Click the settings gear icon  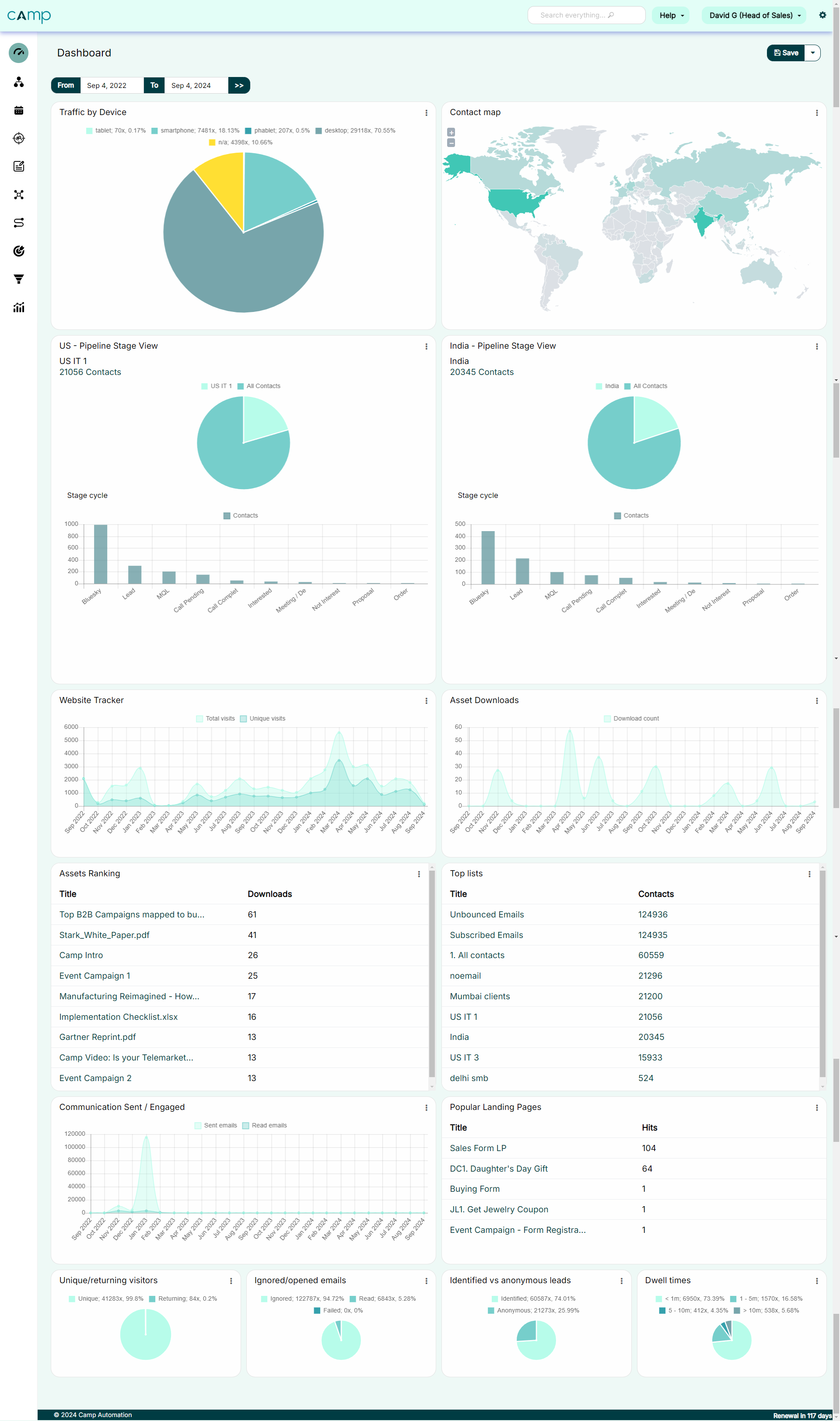[x=822, y=15]
